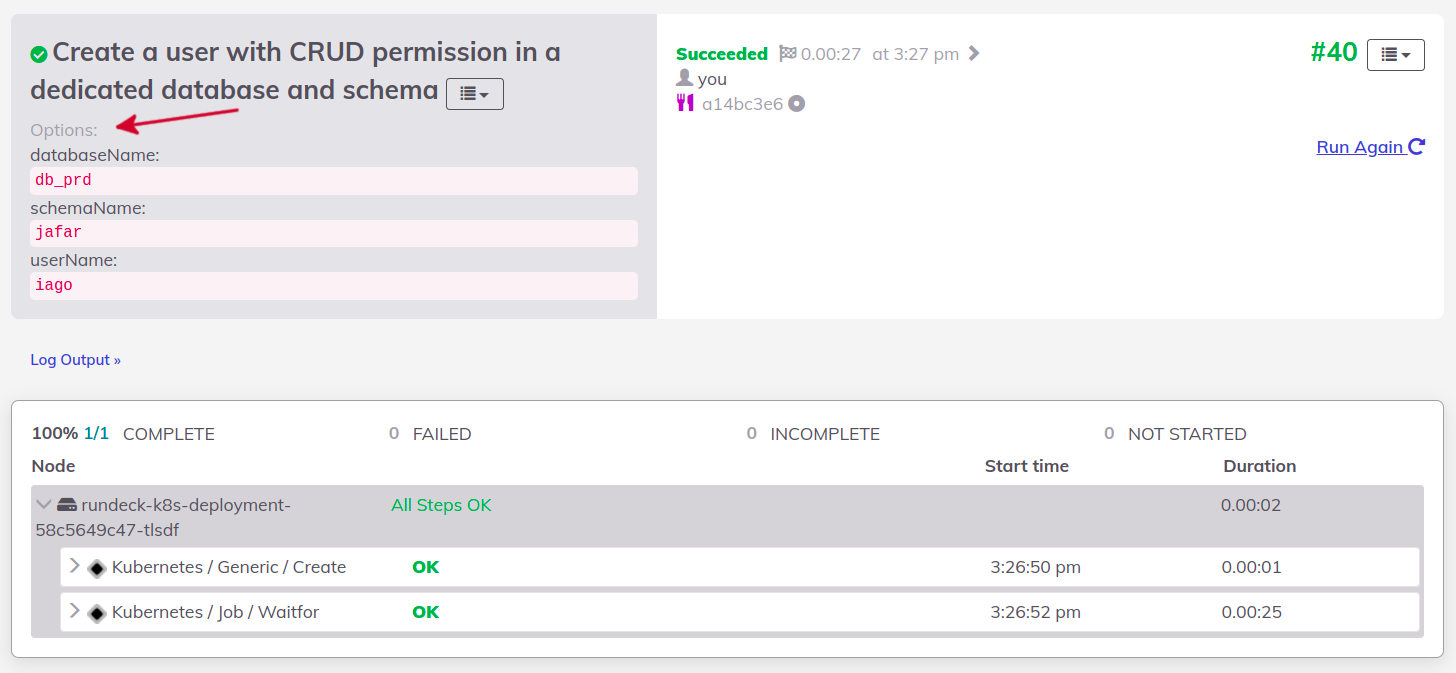The image size is (1456, 673).
Task: Click the Kubernetes icon on the Waitfor step
Action: (x=97, y=613)
